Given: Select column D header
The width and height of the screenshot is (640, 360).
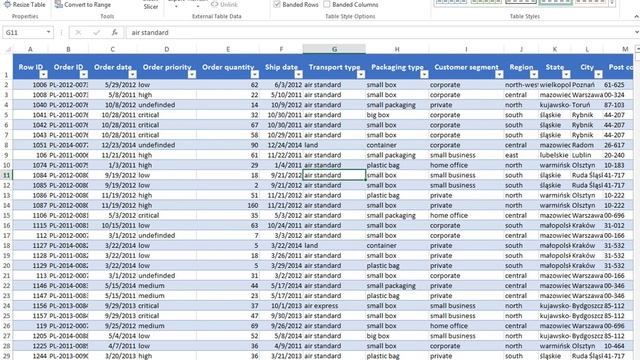Looking at the screenshot, I should (167, 49).
